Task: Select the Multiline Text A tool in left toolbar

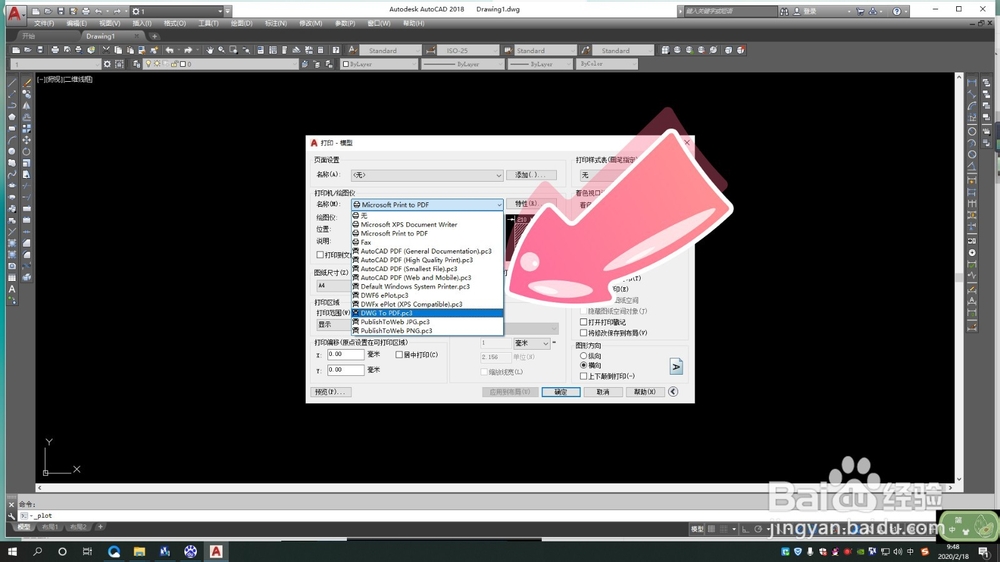Action: tap(12, 289)
